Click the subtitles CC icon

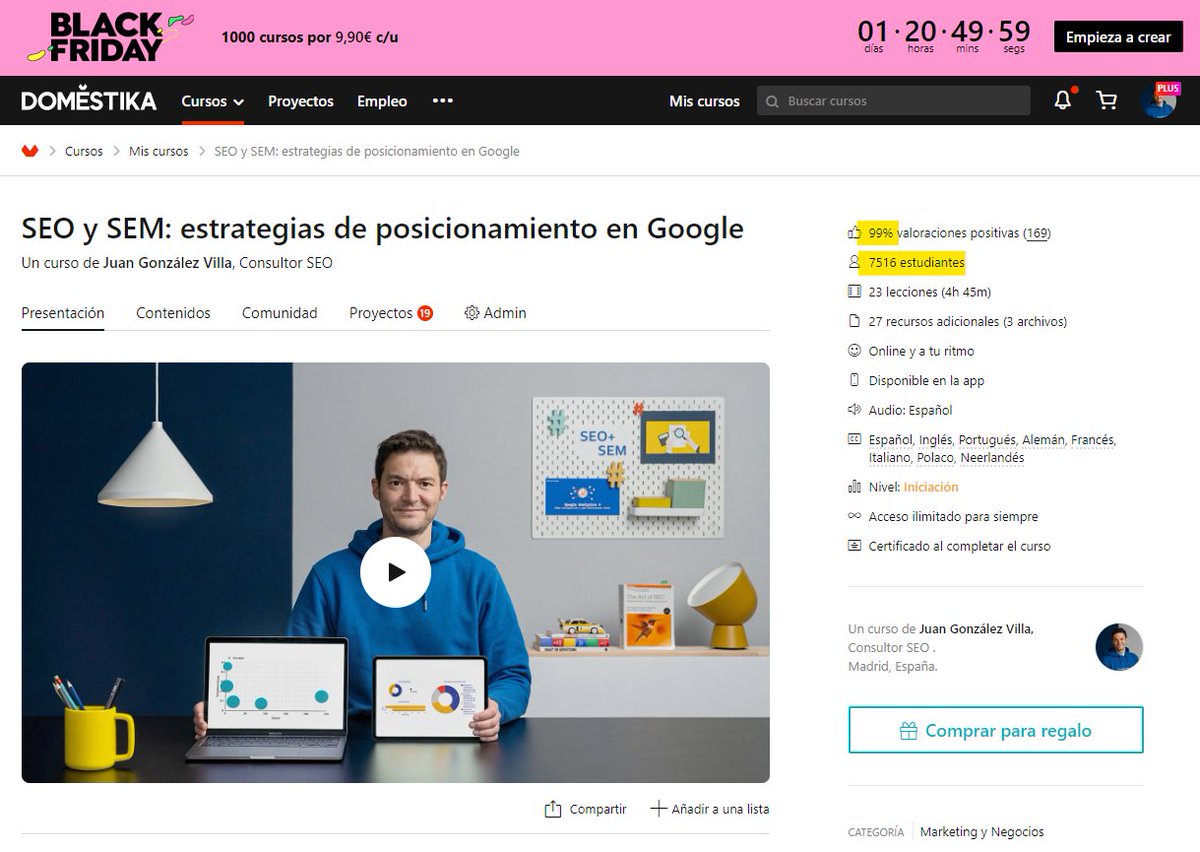coord(854,439)
